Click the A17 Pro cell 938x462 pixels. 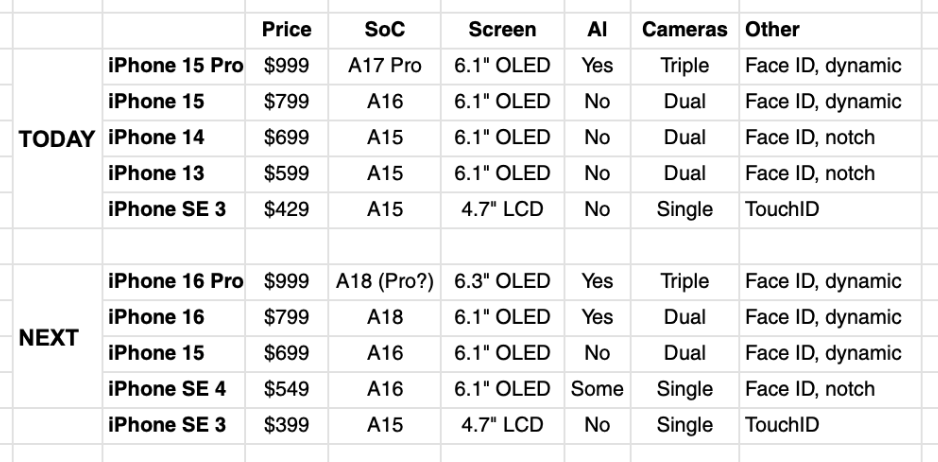(x=385, y=66)
